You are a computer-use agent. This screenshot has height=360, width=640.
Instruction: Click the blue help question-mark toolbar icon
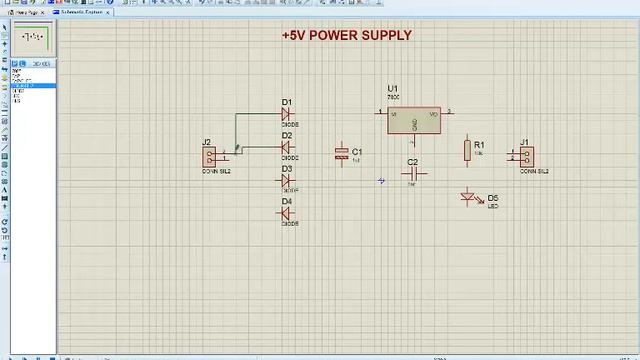110,2
